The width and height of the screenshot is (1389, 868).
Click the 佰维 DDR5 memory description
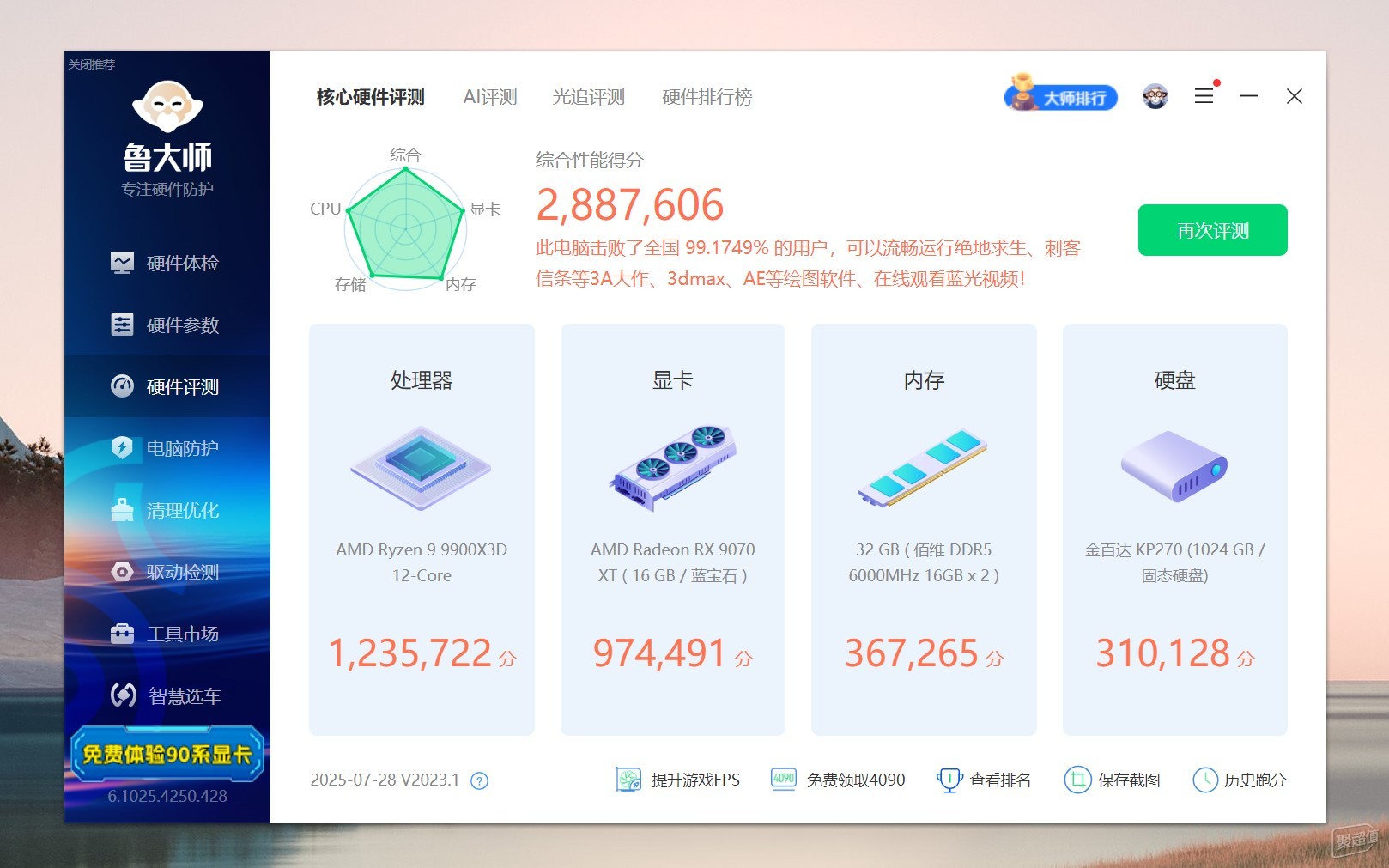tap(924, 562)
